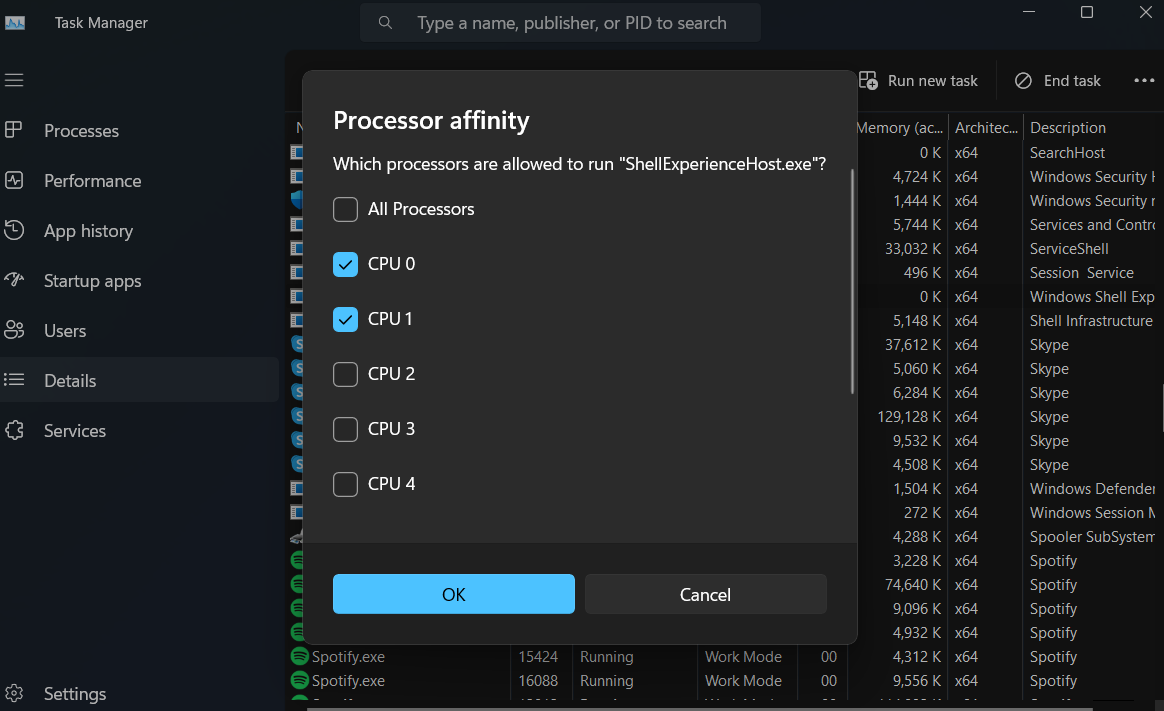Image resolution: width=1164 pixels, height=711 pixels.
Task: Click the Windows Session Manager description
Action: [1092, 512]
